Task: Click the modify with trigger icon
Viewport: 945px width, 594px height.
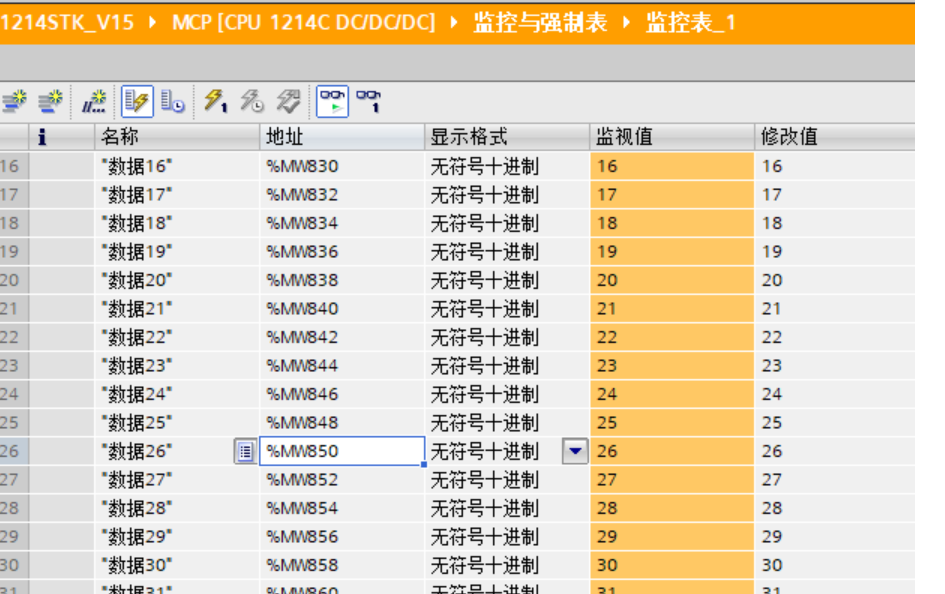Action: [252, 101]
